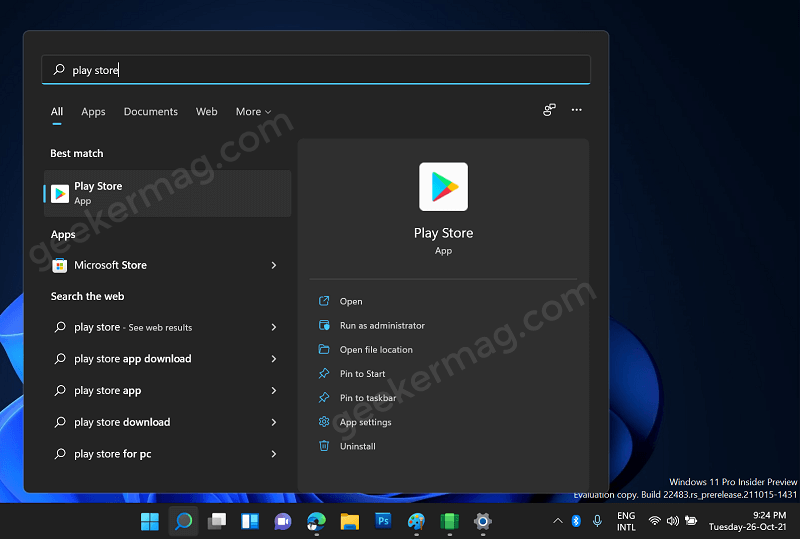The height and width of the screenshot is (539, 800).
Task: Choose Open file location
Action: tap(376, 350)
